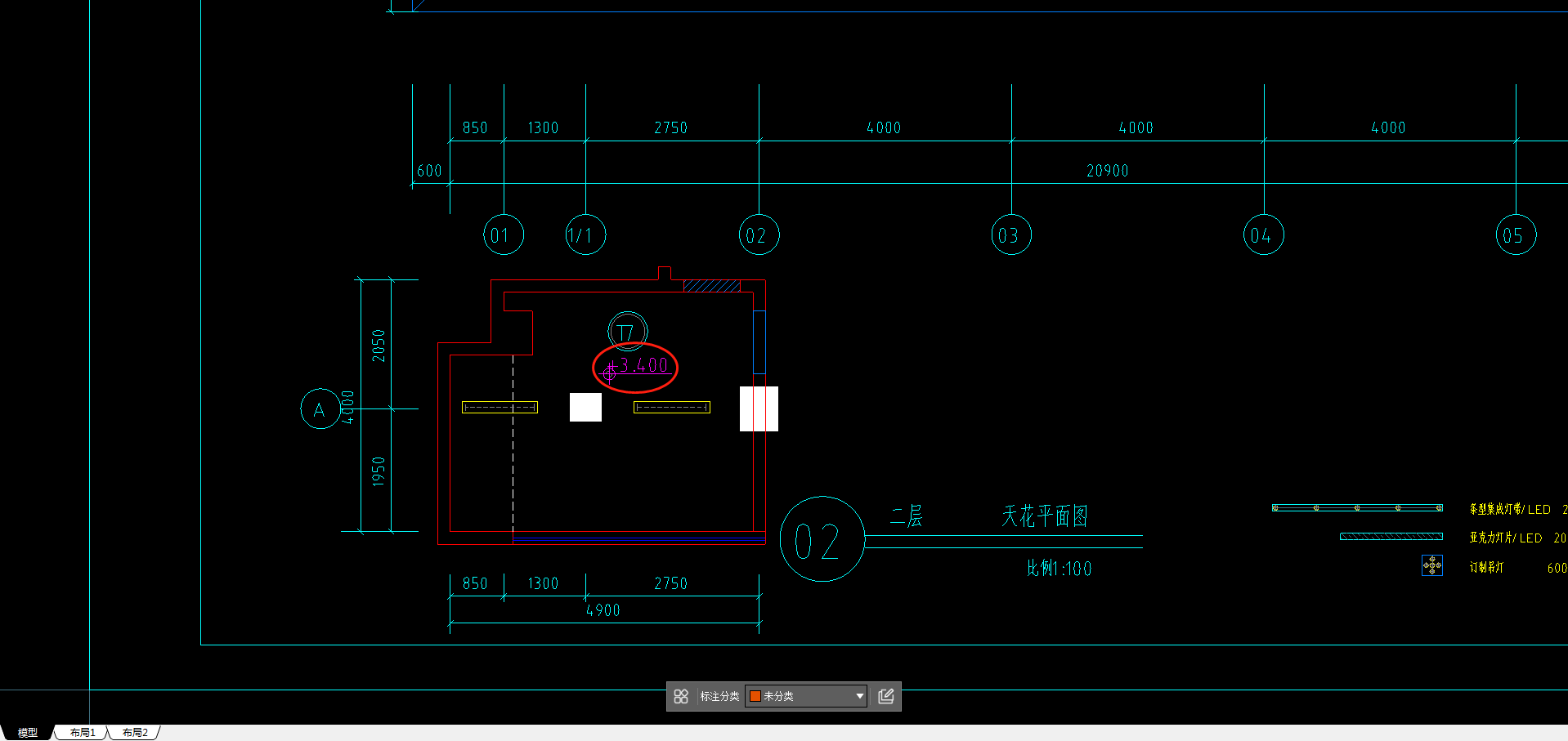Switch to the 模型 tab
1568x741 pixels.
tap(27, 733)
